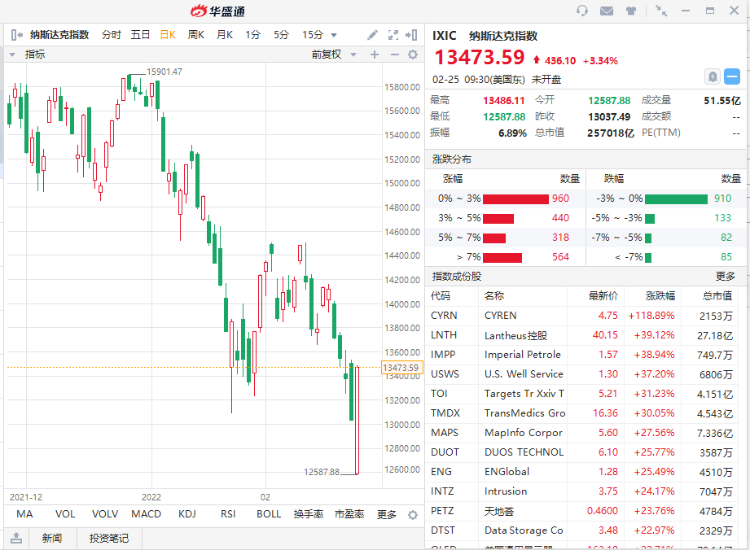
Task: Click the green -3%~0% loss bar
Action: (676, 199)
